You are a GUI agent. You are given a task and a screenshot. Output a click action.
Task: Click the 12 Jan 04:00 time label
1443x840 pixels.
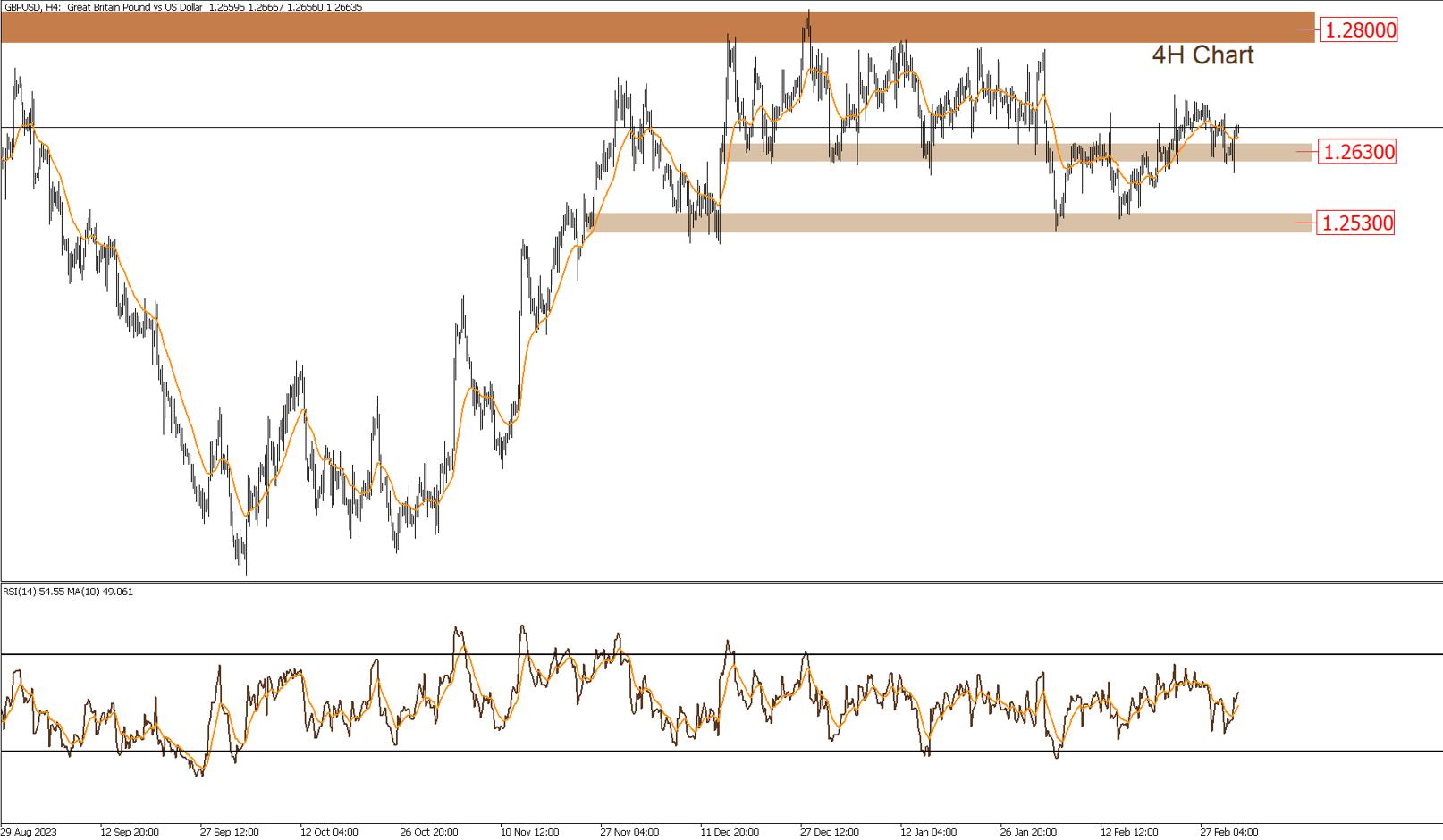point(928,832)
